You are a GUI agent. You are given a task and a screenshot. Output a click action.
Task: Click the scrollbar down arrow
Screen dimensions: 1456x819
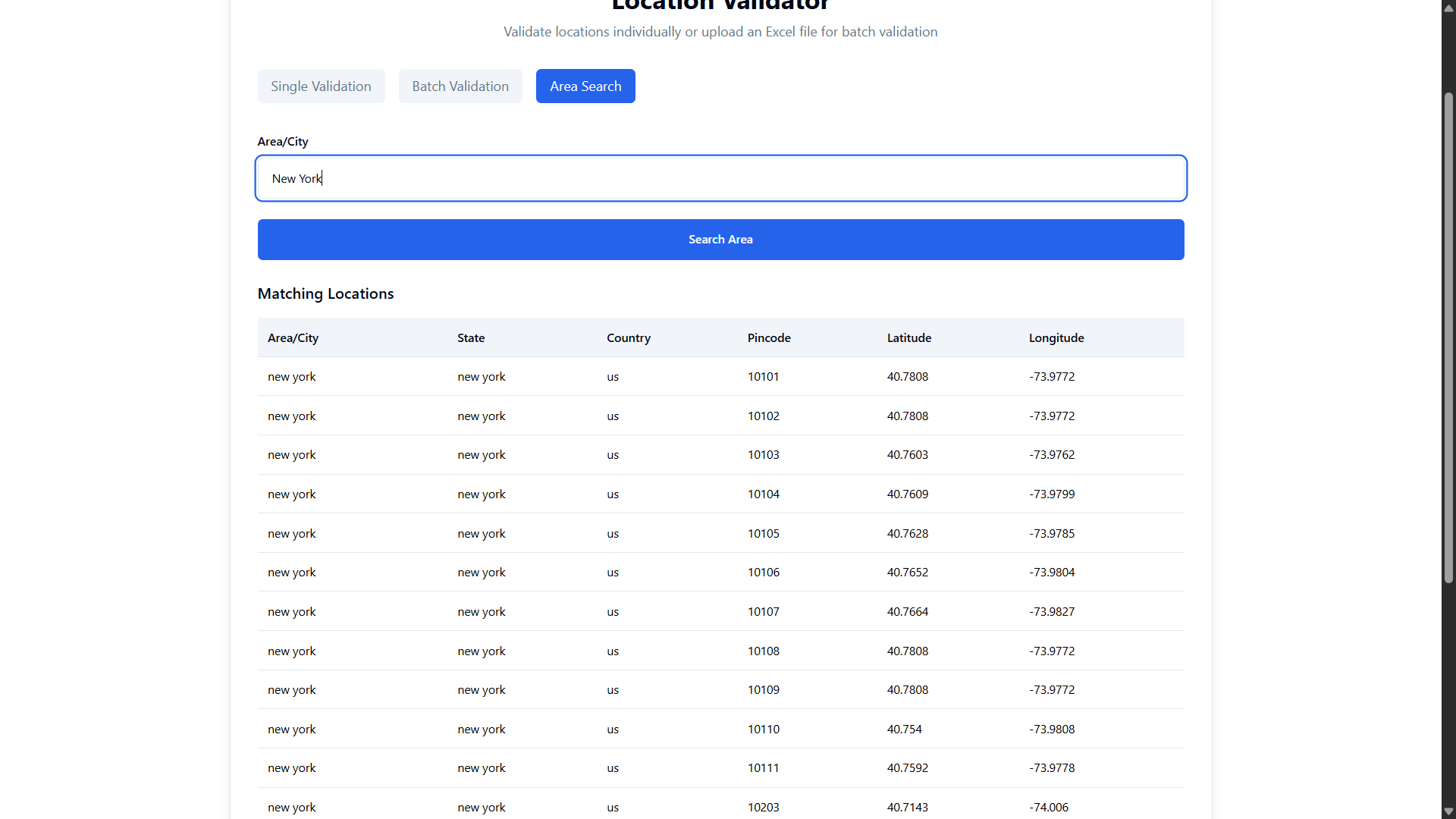(1448, 811)
